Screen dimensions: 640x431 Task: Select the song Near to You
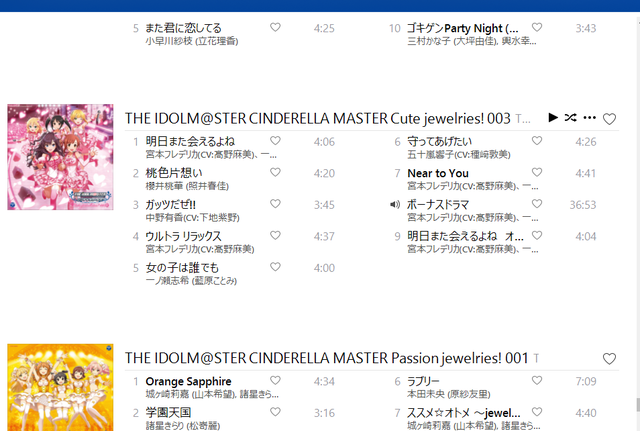pyautogui.click(x=438, y=173)
